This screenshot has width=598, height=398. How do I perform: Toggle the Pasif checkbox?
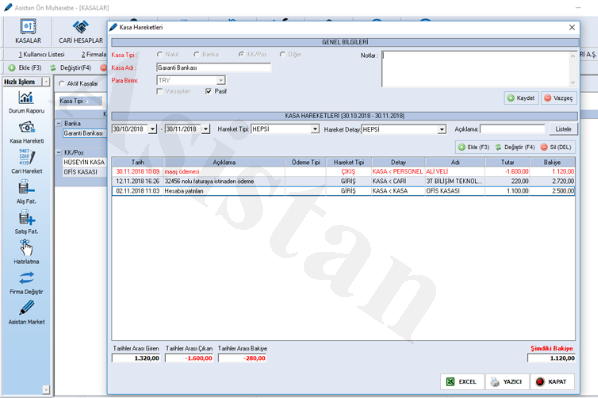tap(208, 91)
